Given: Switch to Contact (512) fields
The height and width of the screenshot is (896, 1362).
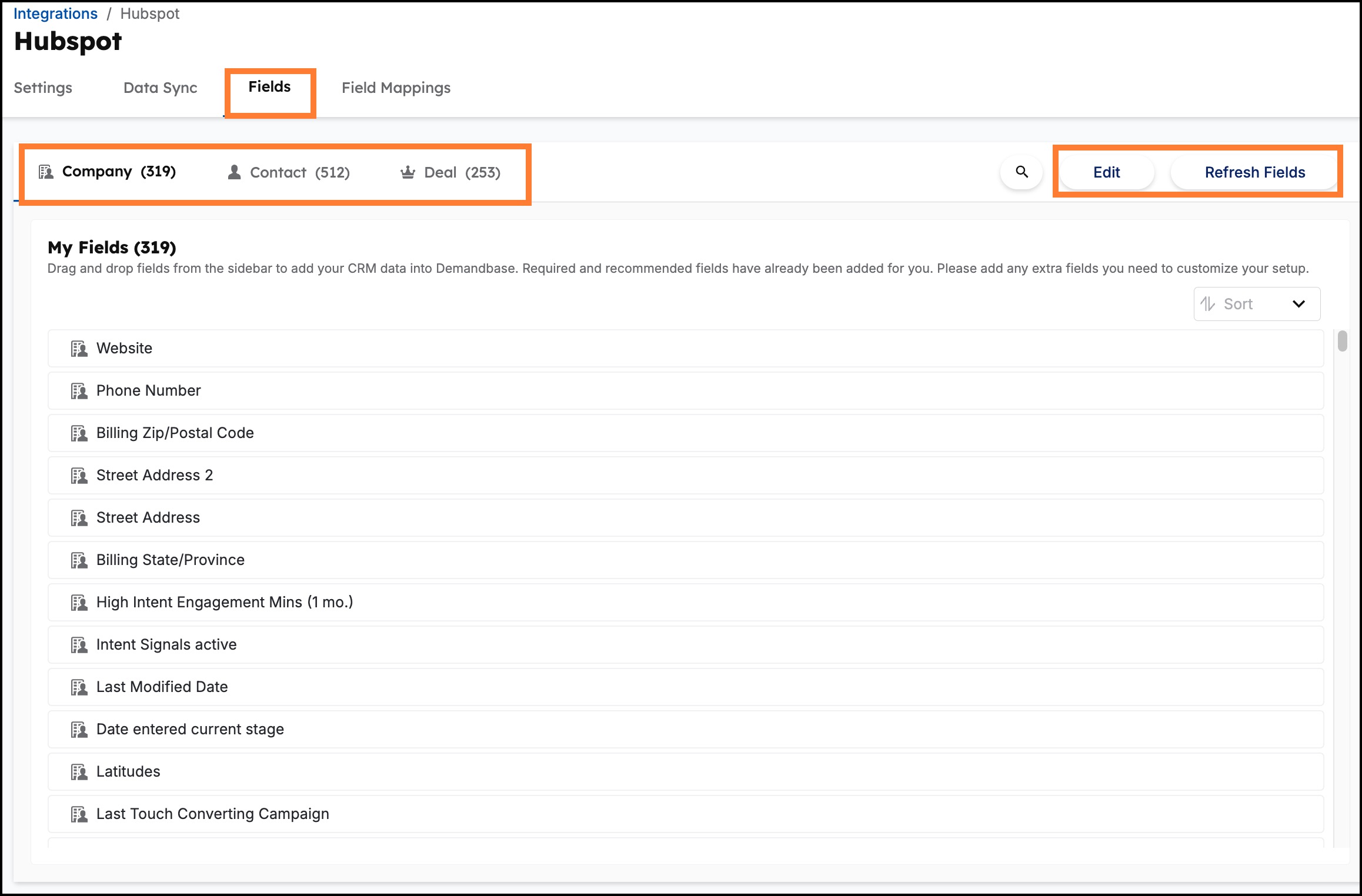Looking at the screenshot, I should [x=288, y=172].
